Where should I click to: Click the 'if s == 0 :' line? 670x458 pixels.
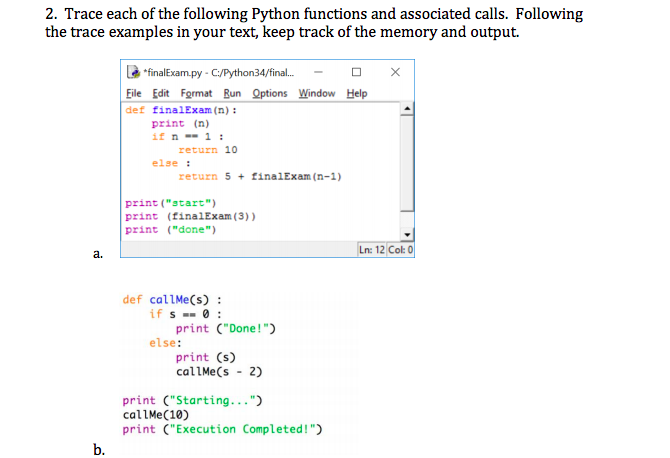185,314
